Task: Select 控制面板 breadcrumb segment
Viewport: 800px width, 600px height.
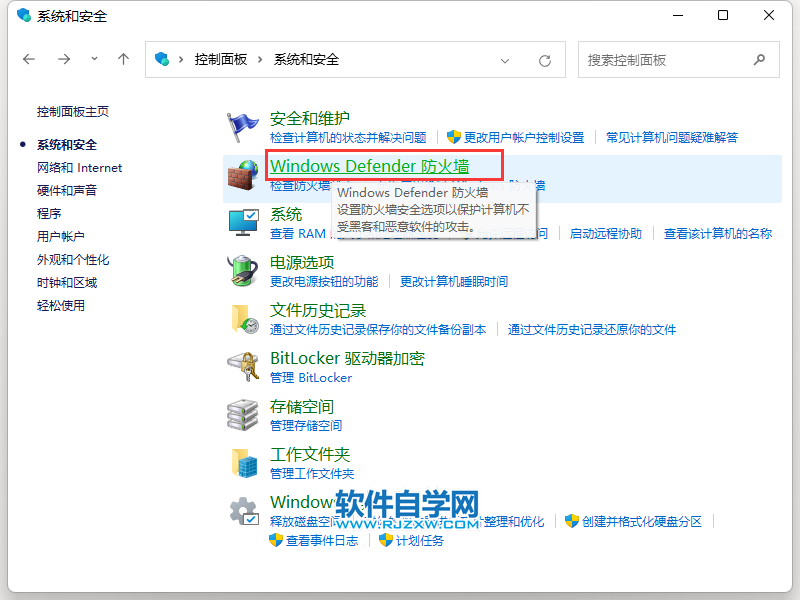Action: click(221, 60)
